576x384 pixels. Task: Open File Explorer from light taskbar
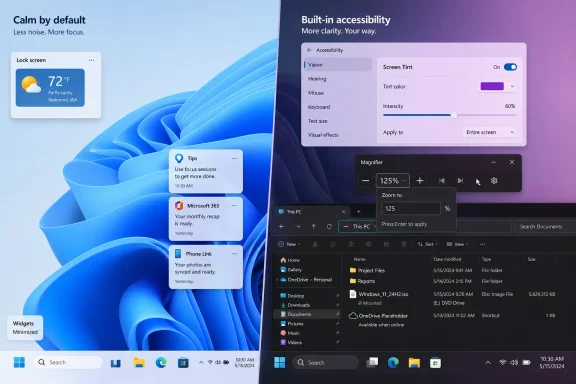(x=139, y=363)
